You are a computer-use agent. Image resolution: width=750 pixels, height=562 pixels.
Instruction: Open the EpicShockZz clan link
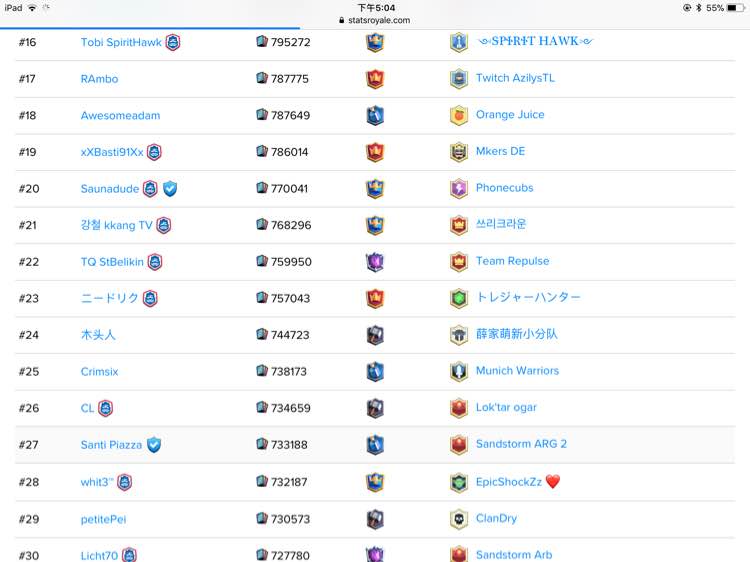click(508, 482)
